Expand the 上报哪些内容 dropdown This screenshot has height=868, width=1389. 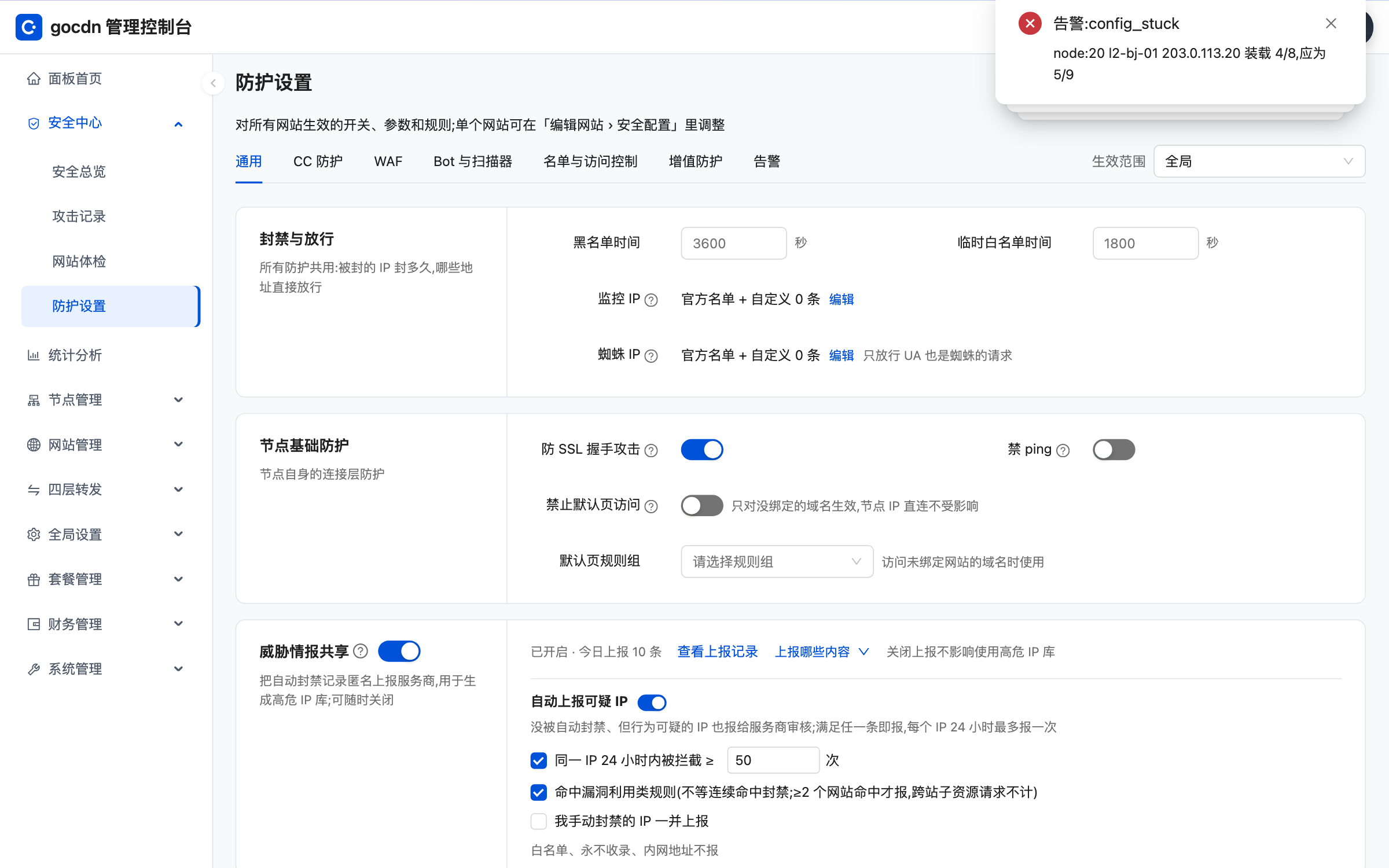pos(822,652)
